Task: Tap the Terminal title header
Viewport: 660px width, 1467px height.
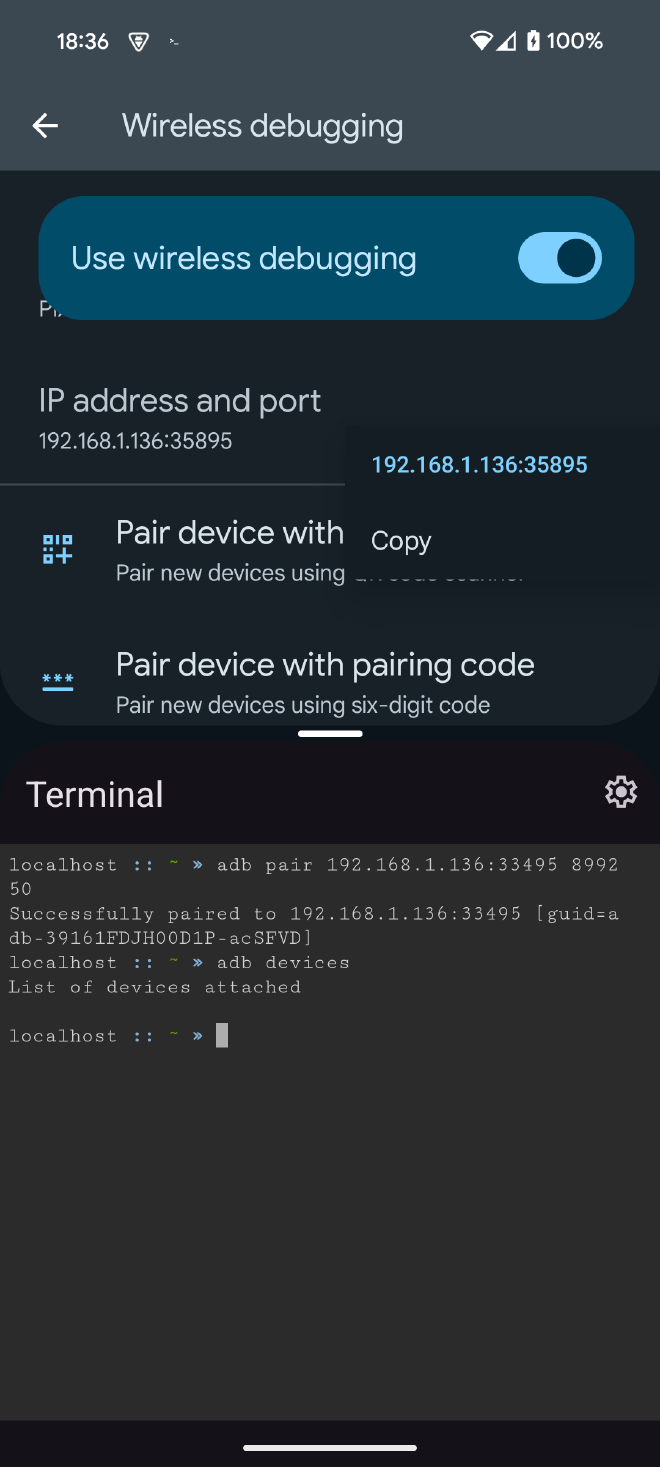Action: pyautogui.click(x=95, y=794)
